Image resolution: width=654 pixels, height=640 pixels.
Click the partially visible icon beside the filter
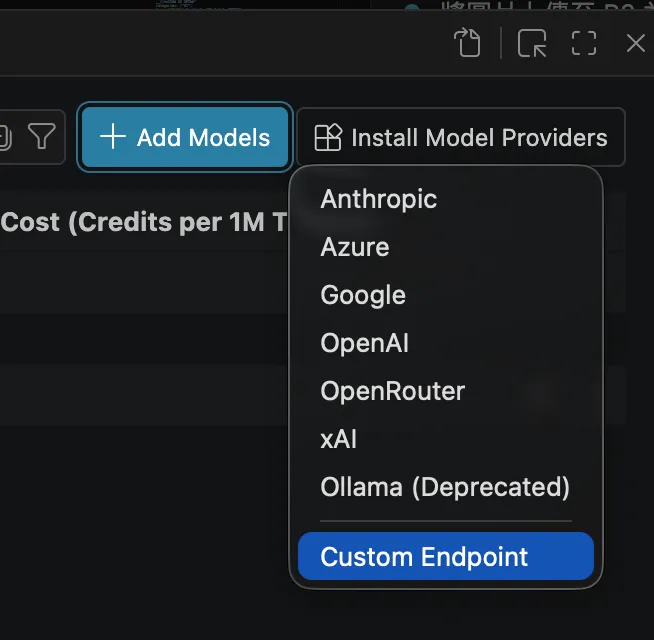(x=5, y=137)
